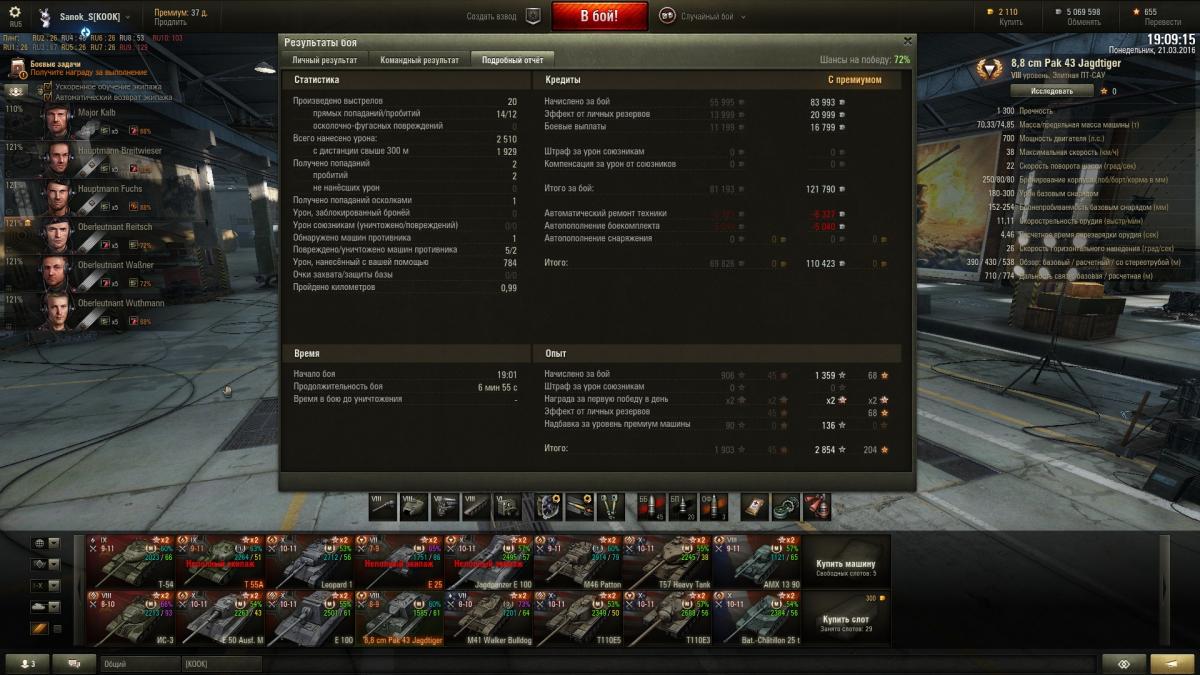Click Создать взвод
1200x675 pixels.
click(x=492, y=17)
